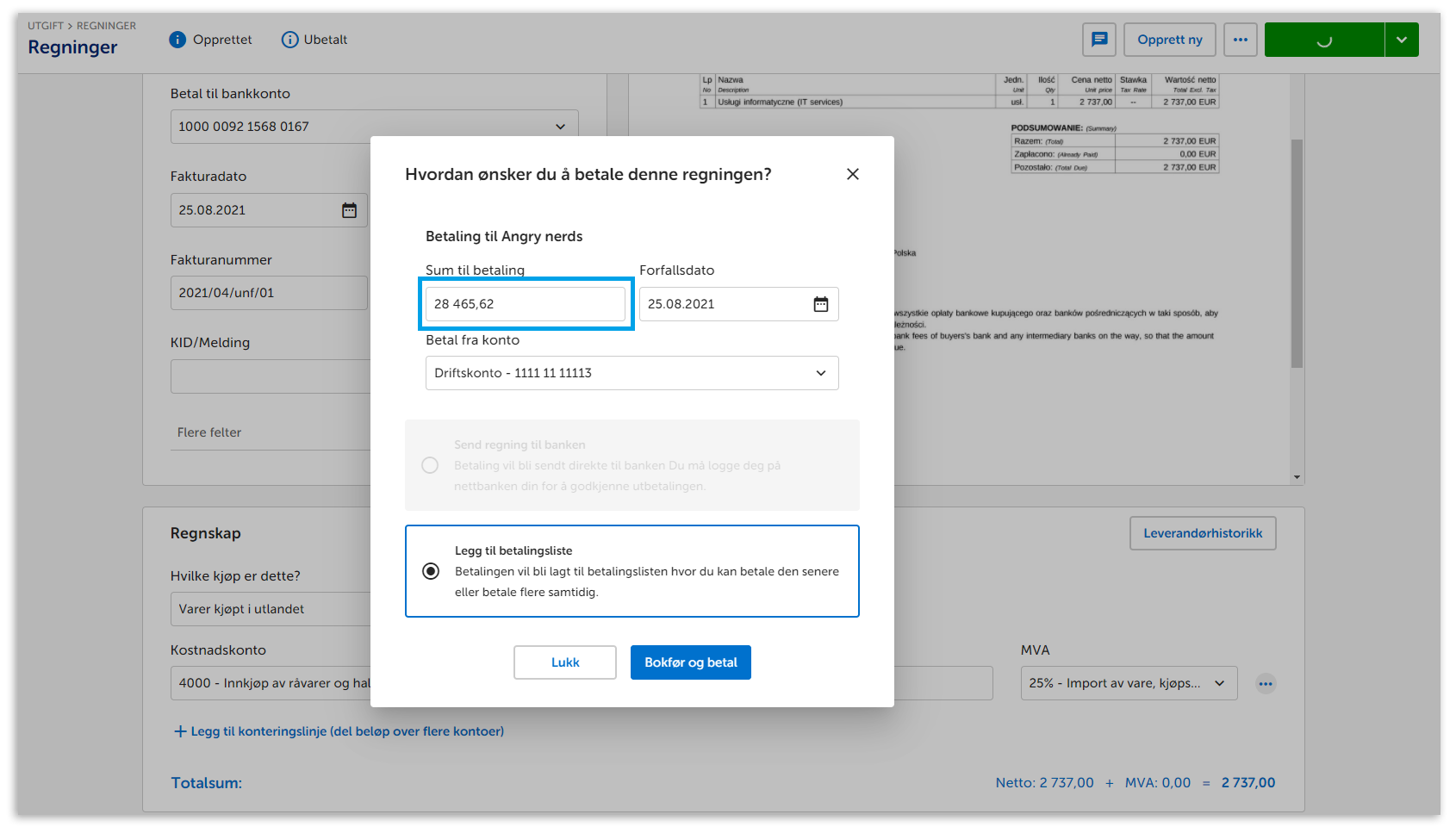Go to REGNINGER in the breadcrumb
Viewport: 1456px width, 833px height.
click(x=106, y=26)
